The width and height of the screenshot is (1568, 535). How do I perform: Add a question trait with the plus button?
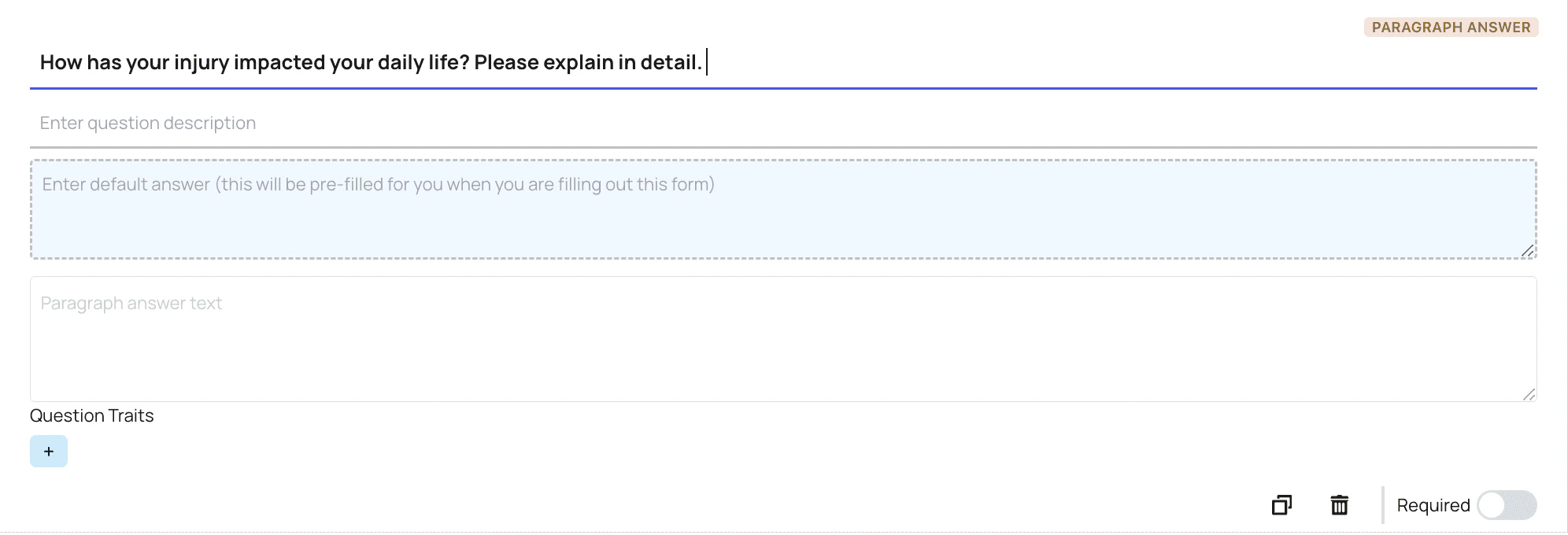49,452
